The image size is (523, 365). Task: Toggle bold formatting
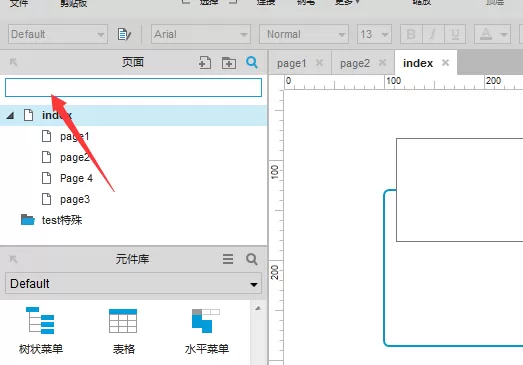(411, 34)
